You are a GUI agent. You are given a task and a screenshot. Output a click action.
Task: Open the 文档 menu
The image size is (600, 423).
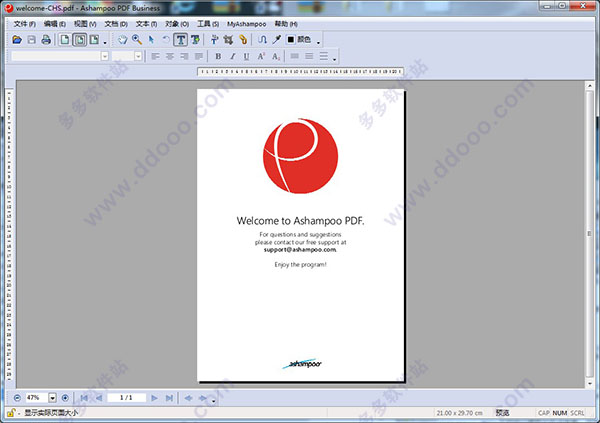(116, 24)
